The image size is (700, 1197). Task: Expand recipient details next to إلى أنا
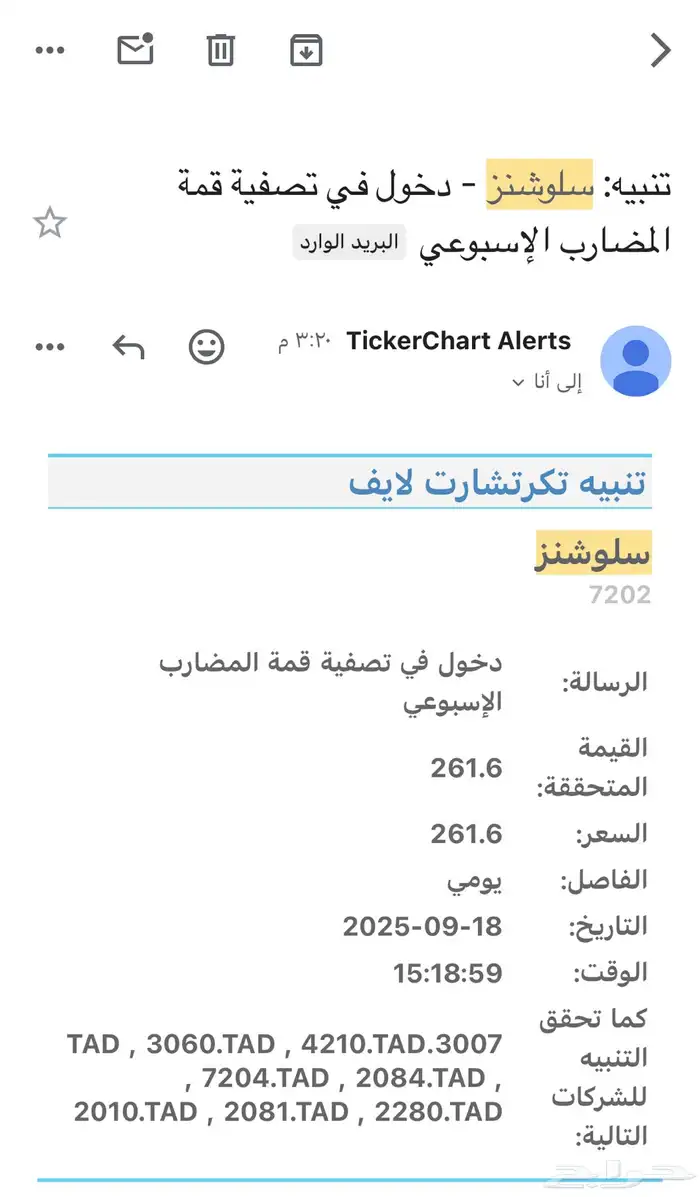517,383
